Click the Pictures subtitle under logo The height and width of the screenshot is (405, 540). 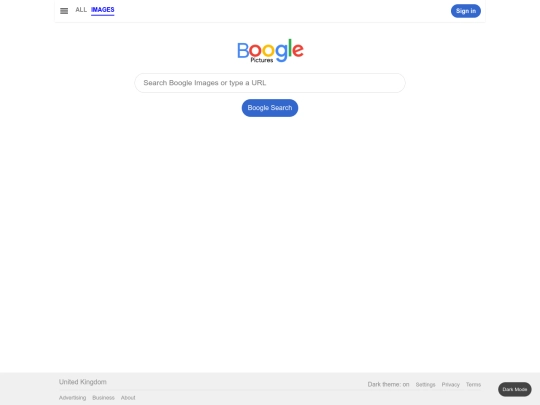click(x=262, y=60)
